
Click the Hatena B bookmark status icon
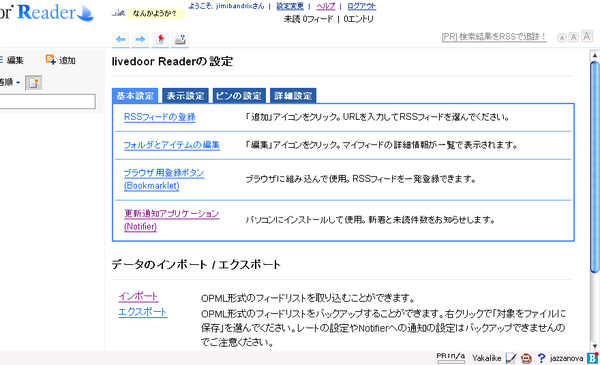[x=592, y=358]
